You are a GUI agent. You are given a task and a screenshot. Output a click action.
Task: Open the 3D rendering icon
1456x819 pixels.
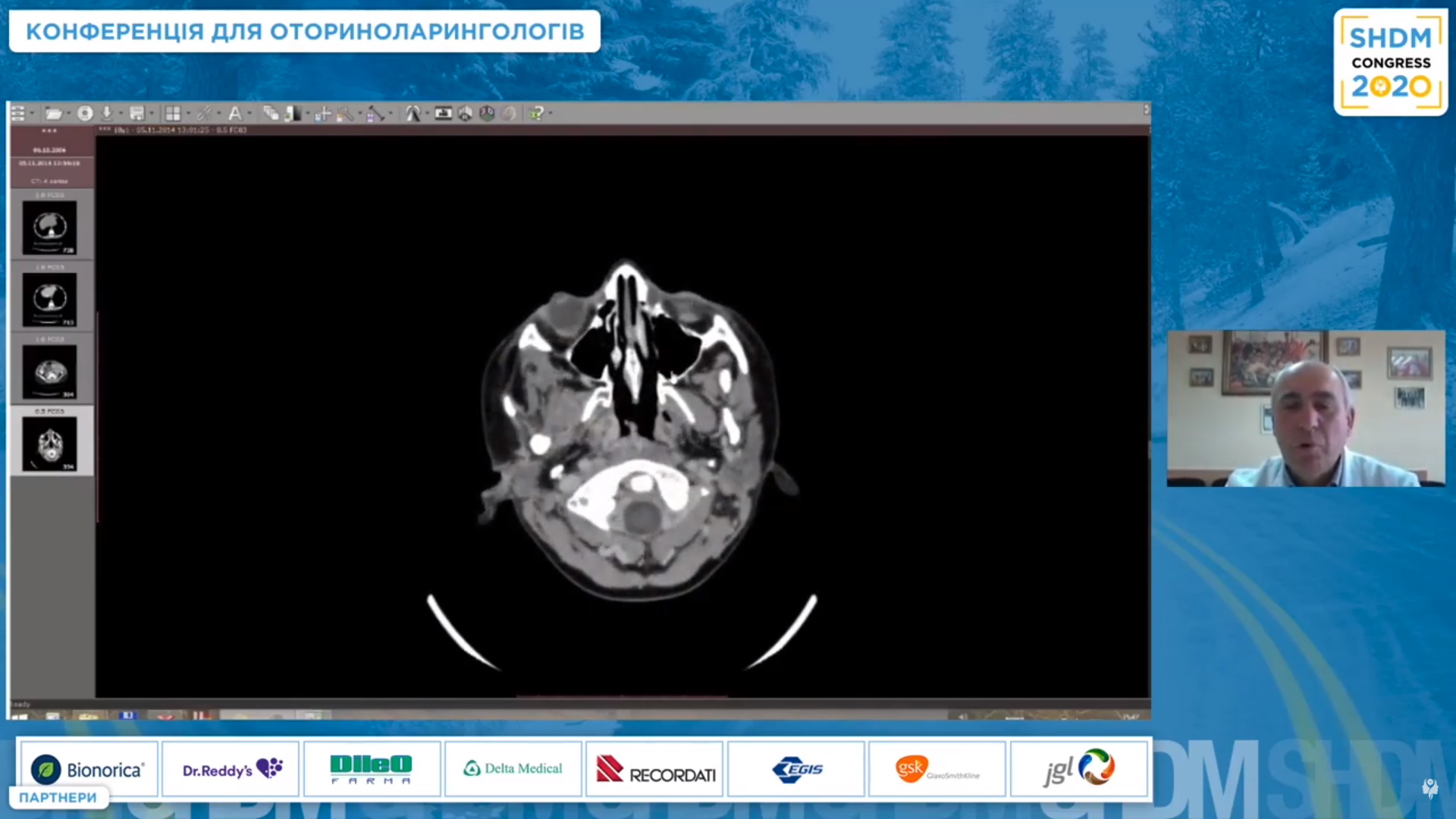tap(487, 114)
